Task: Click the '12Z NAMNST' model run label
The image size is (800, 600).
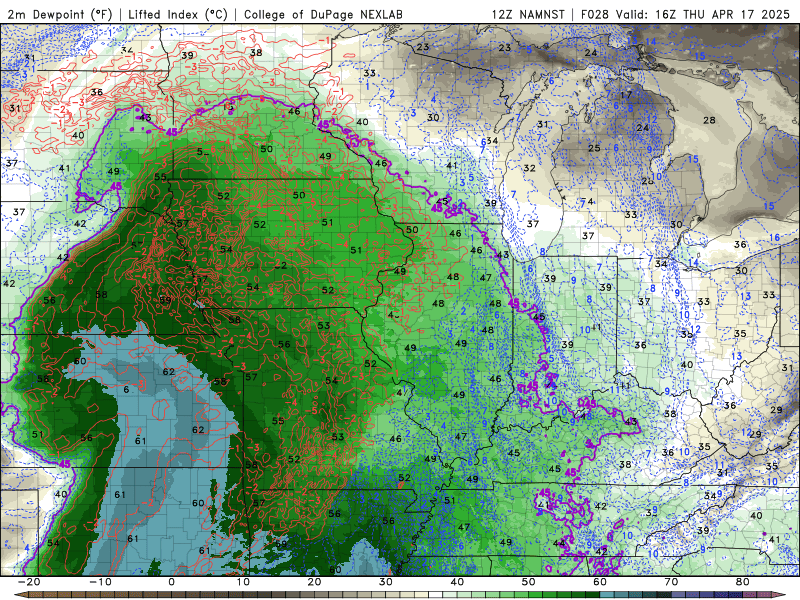Action: [528, 14]
